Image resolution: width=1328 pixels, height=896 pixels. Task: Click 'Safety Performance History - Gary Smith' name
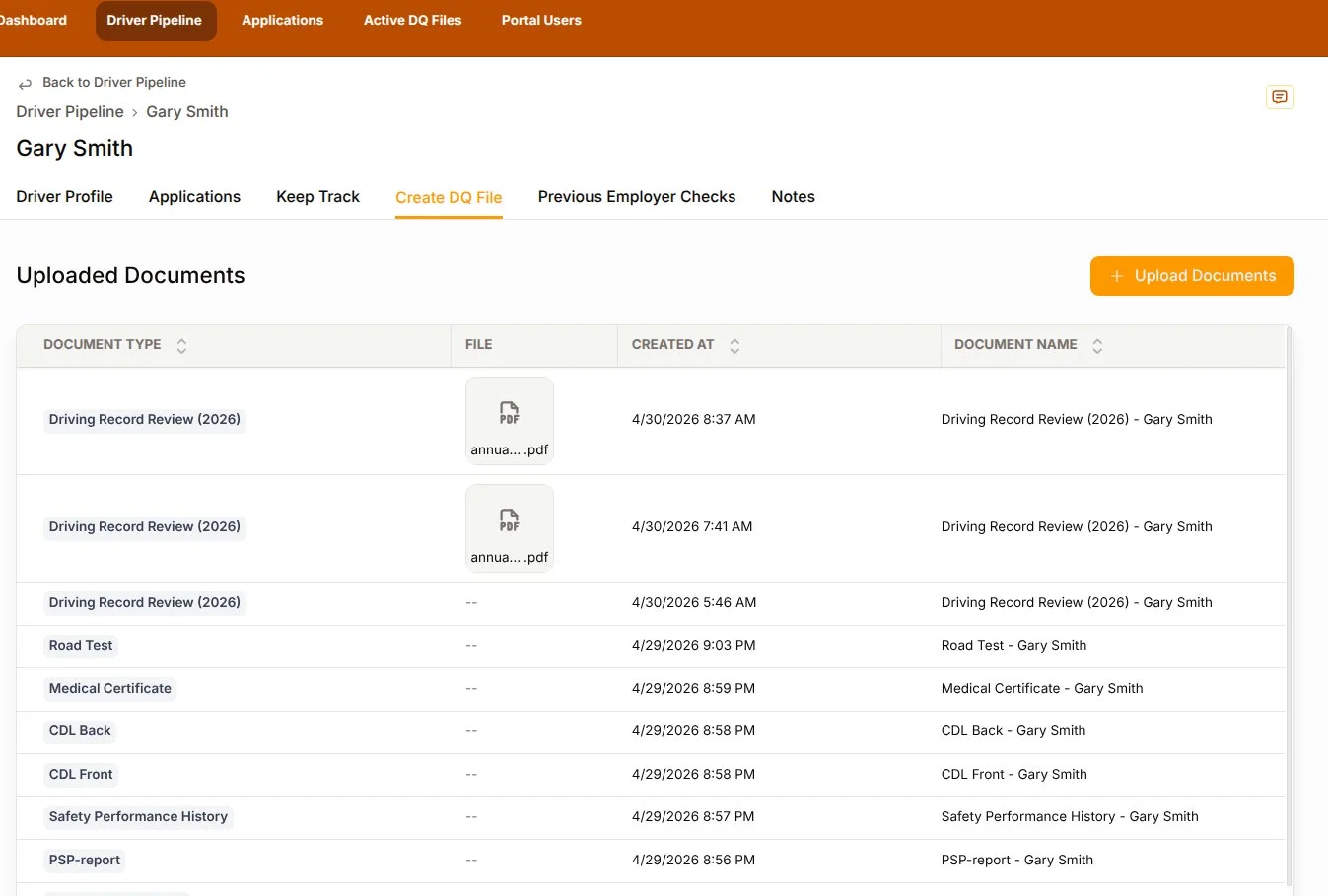(1070, 817)
